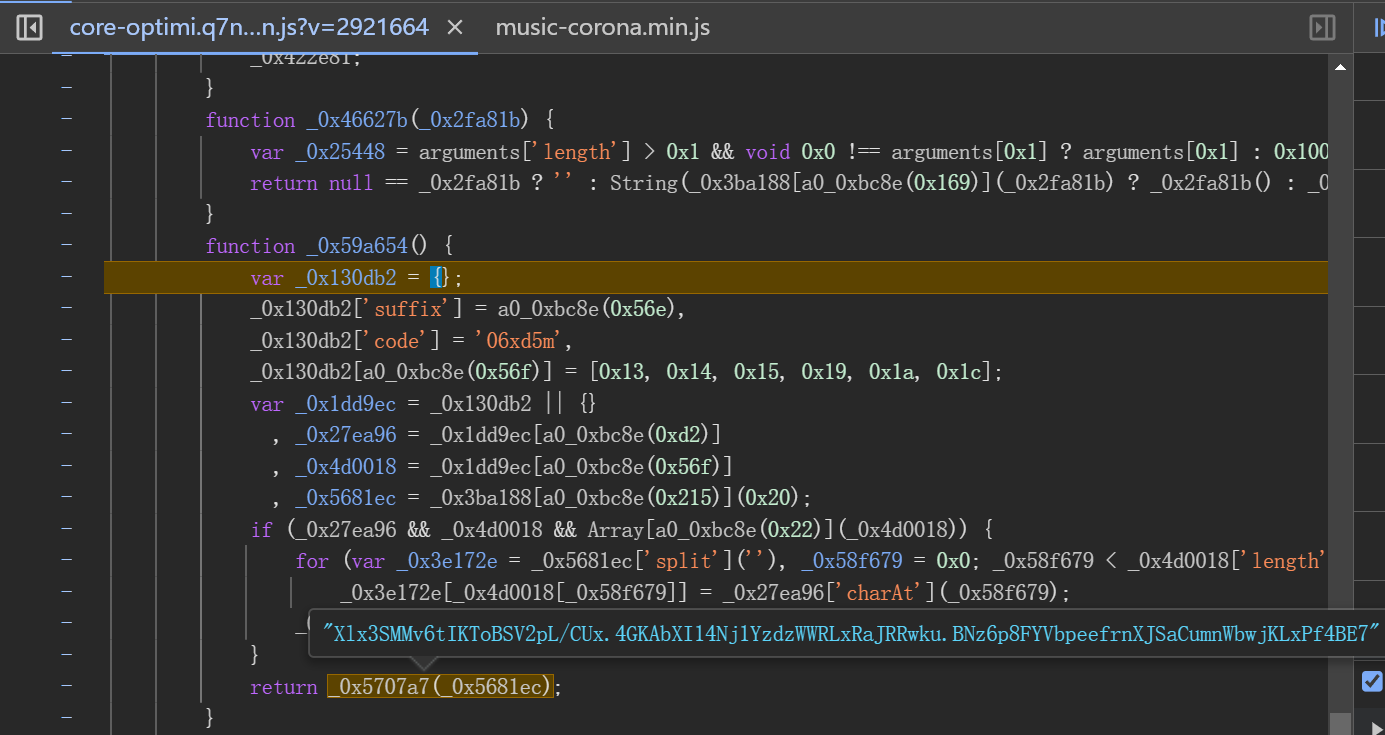1385x735 pixels.
Task: Switch to music-corona.min.js tab
Action: (x=602, y=27)
